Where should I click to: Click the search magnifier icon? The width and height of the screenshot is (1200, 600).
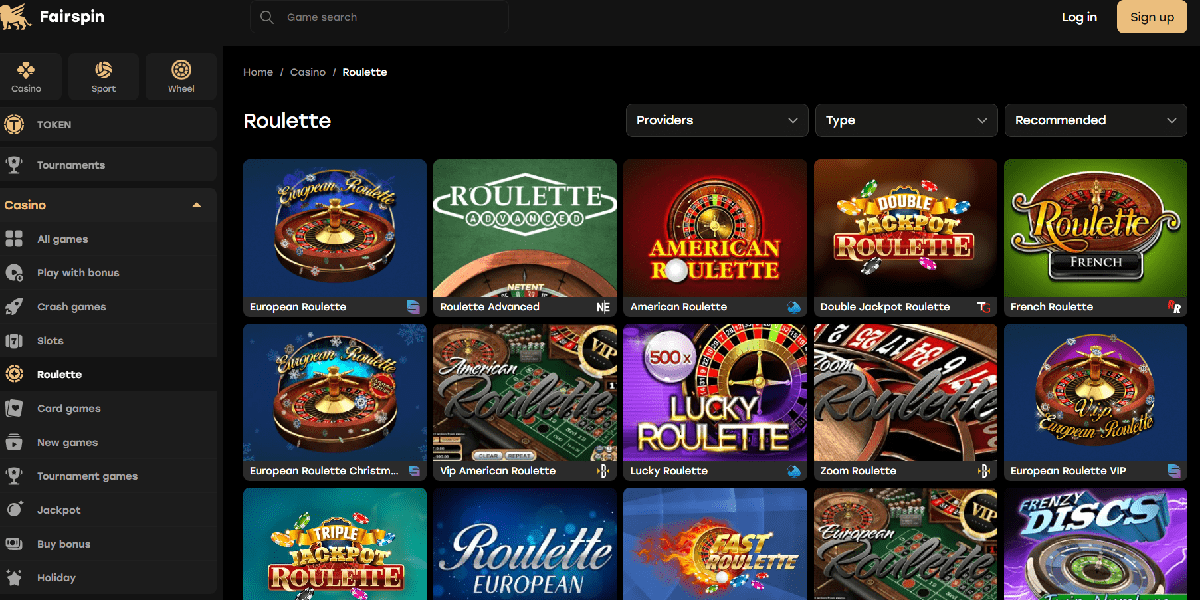click(266, 17)
